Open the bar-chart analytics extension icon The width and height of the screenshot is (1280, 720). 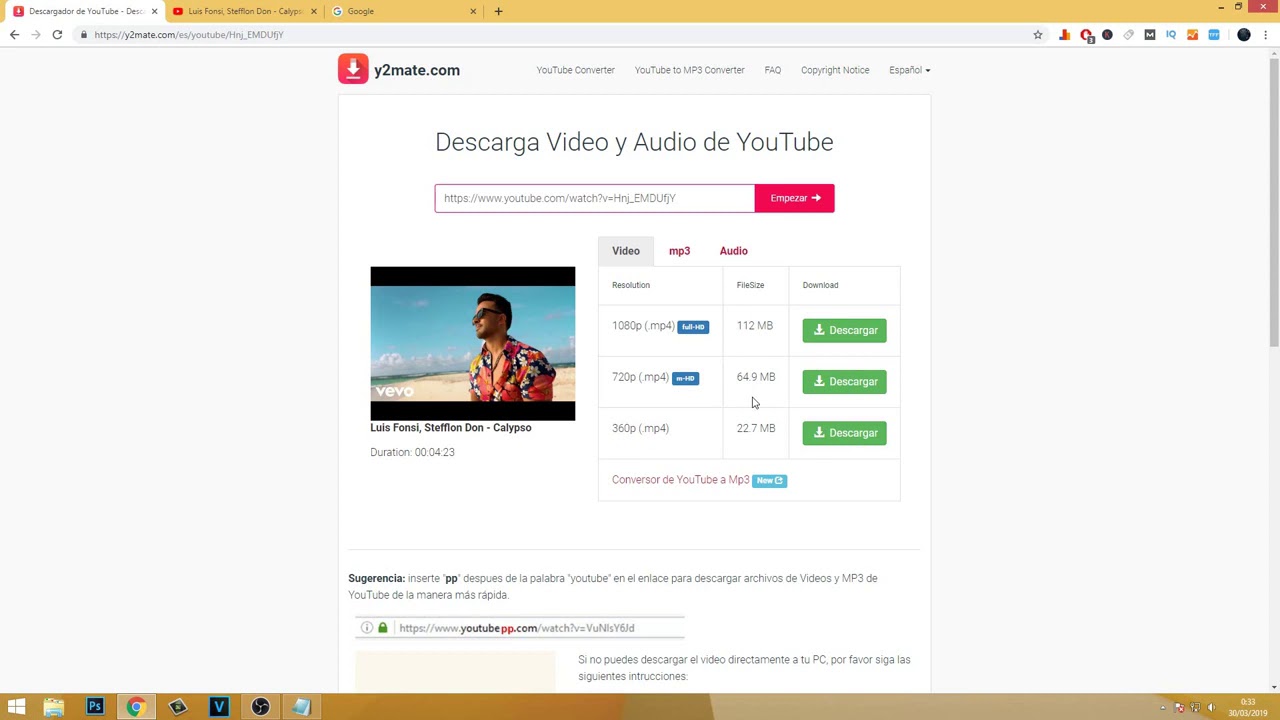point(1064,35)
